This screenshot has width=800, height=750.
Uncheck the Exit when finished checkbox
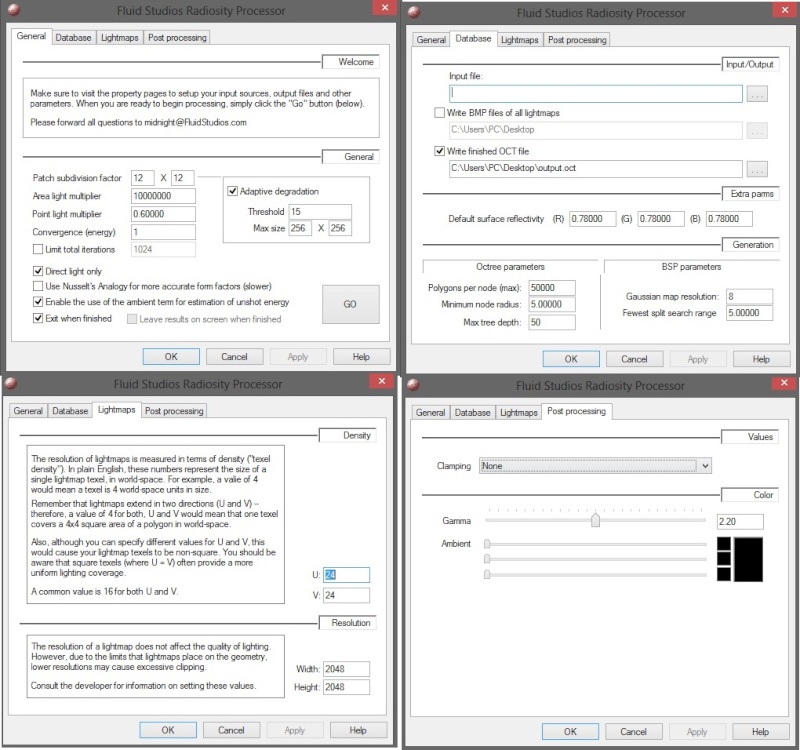[38, 318]
